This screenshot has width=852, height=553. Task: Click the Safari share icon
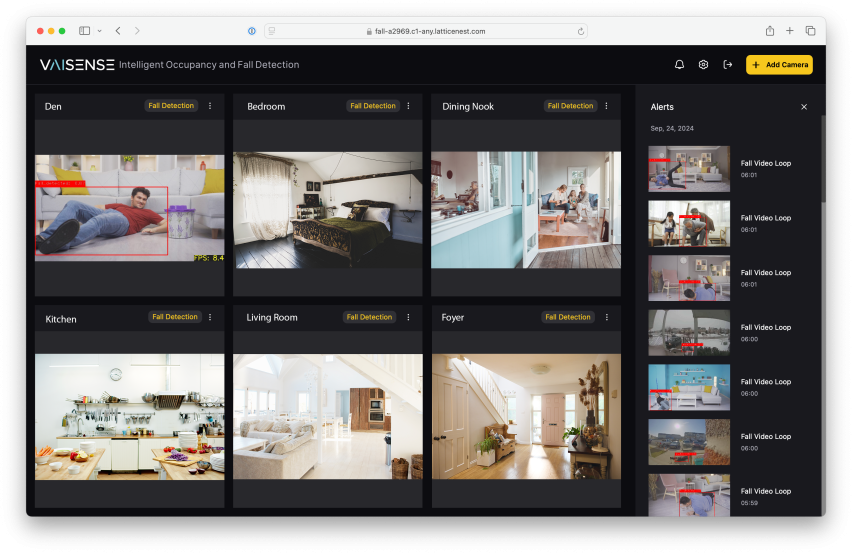click(770, 31)
